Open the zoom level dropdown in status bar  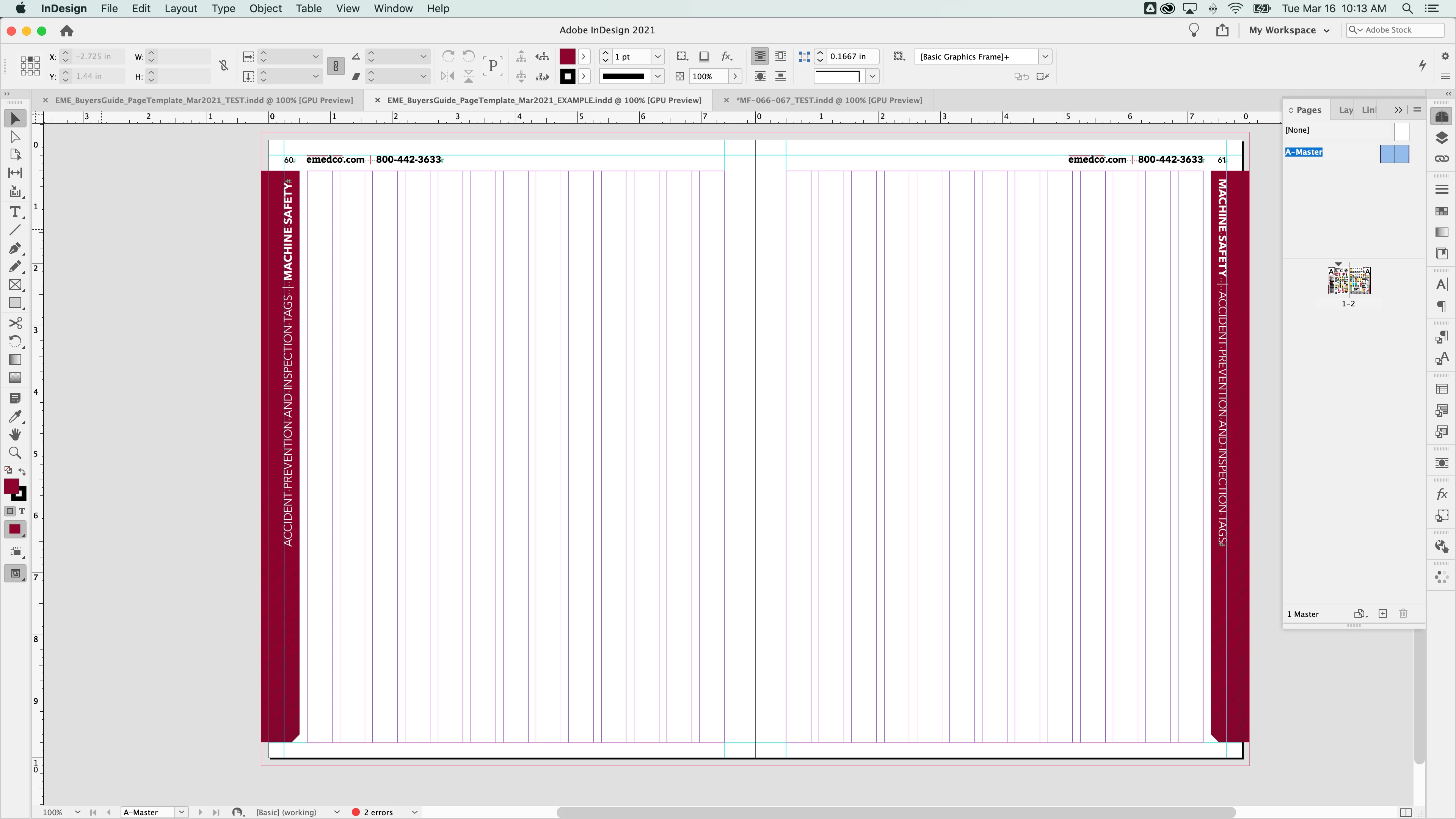[x=77, y=812]
